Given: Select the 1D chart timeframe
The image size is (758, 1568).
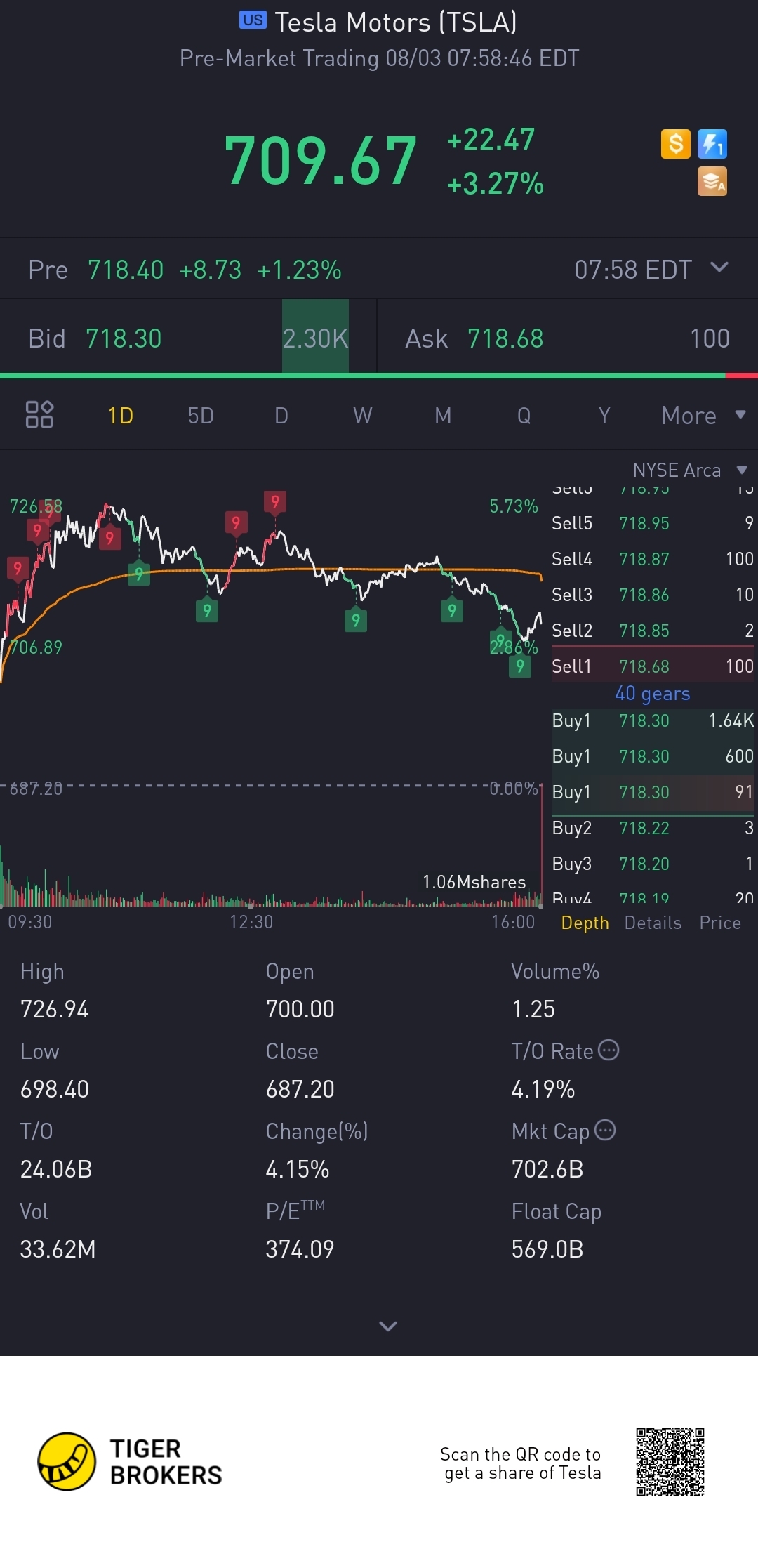Looking at the screenshot, I should (121, 416).
